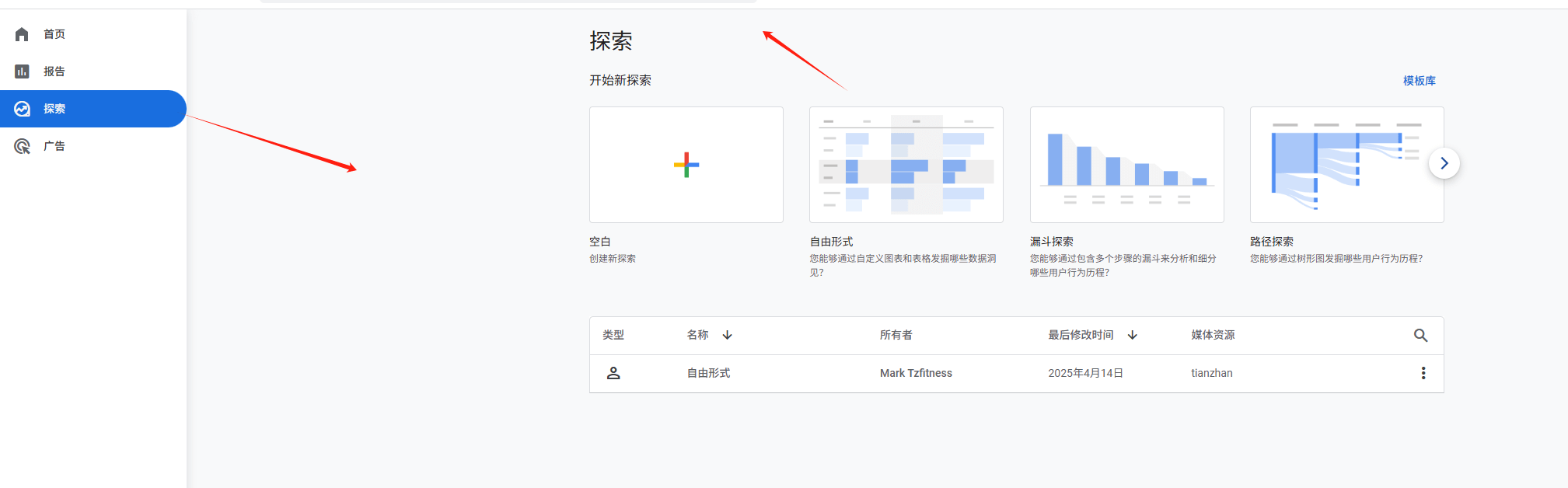Open the 自由形式 exploration in the table
This screenshot has width=1568, height=488.
[x=708, y=373]
